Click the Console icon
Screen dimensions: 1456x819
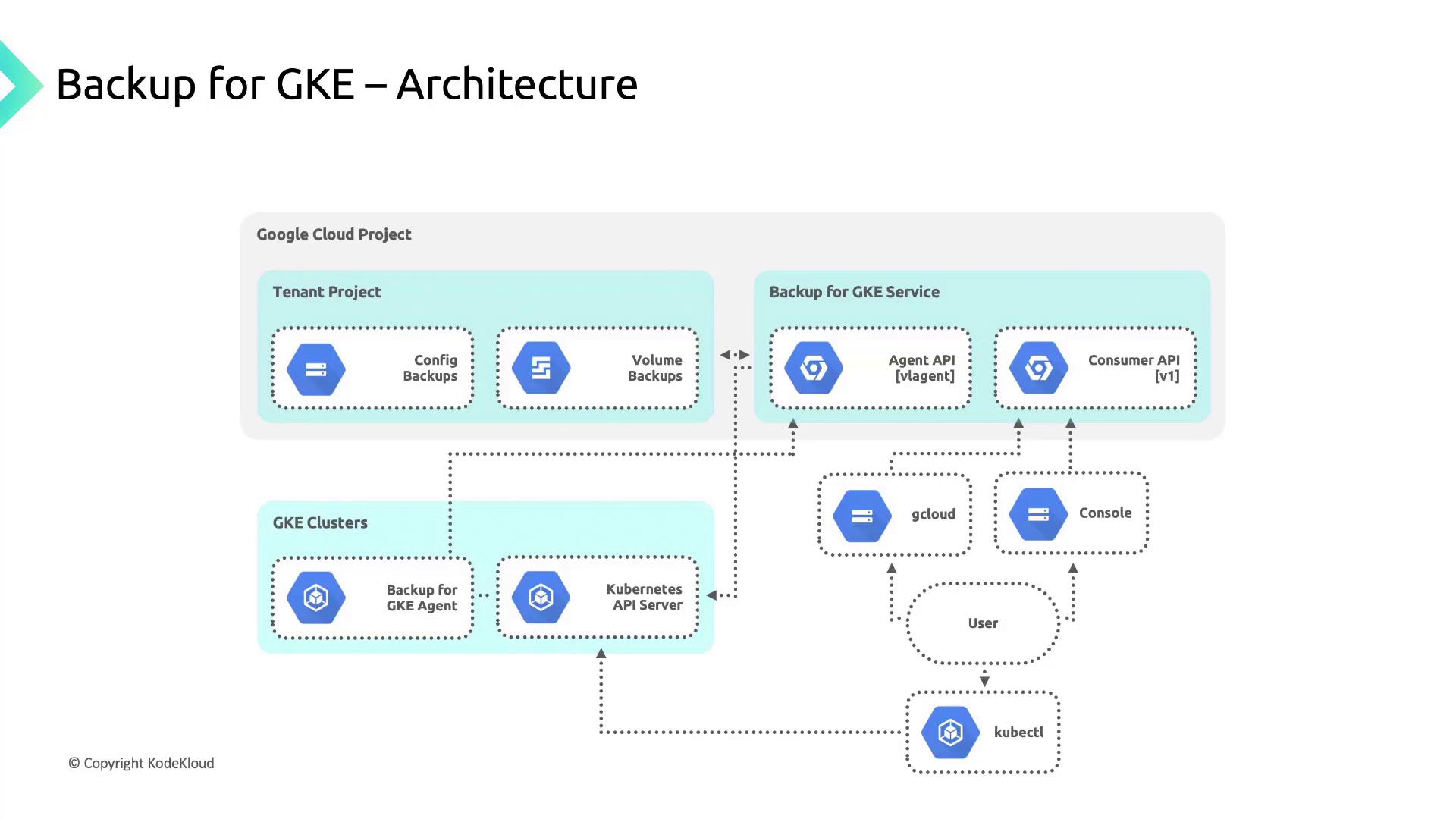tap(1038, 514)
